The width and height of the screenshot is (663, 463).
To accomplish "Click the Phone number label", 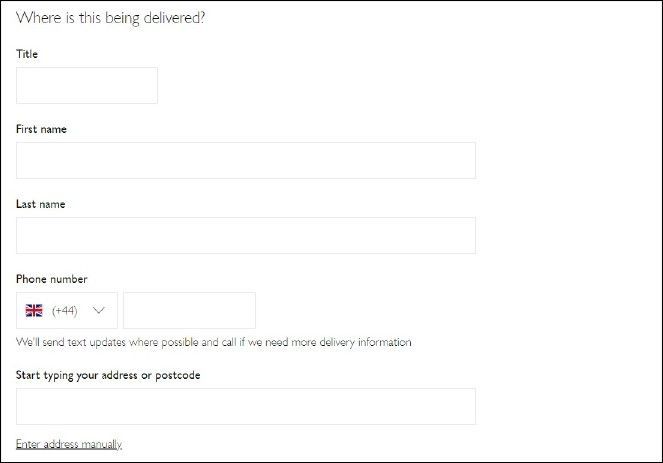I will pyautogui.click(x=52, y=279).
